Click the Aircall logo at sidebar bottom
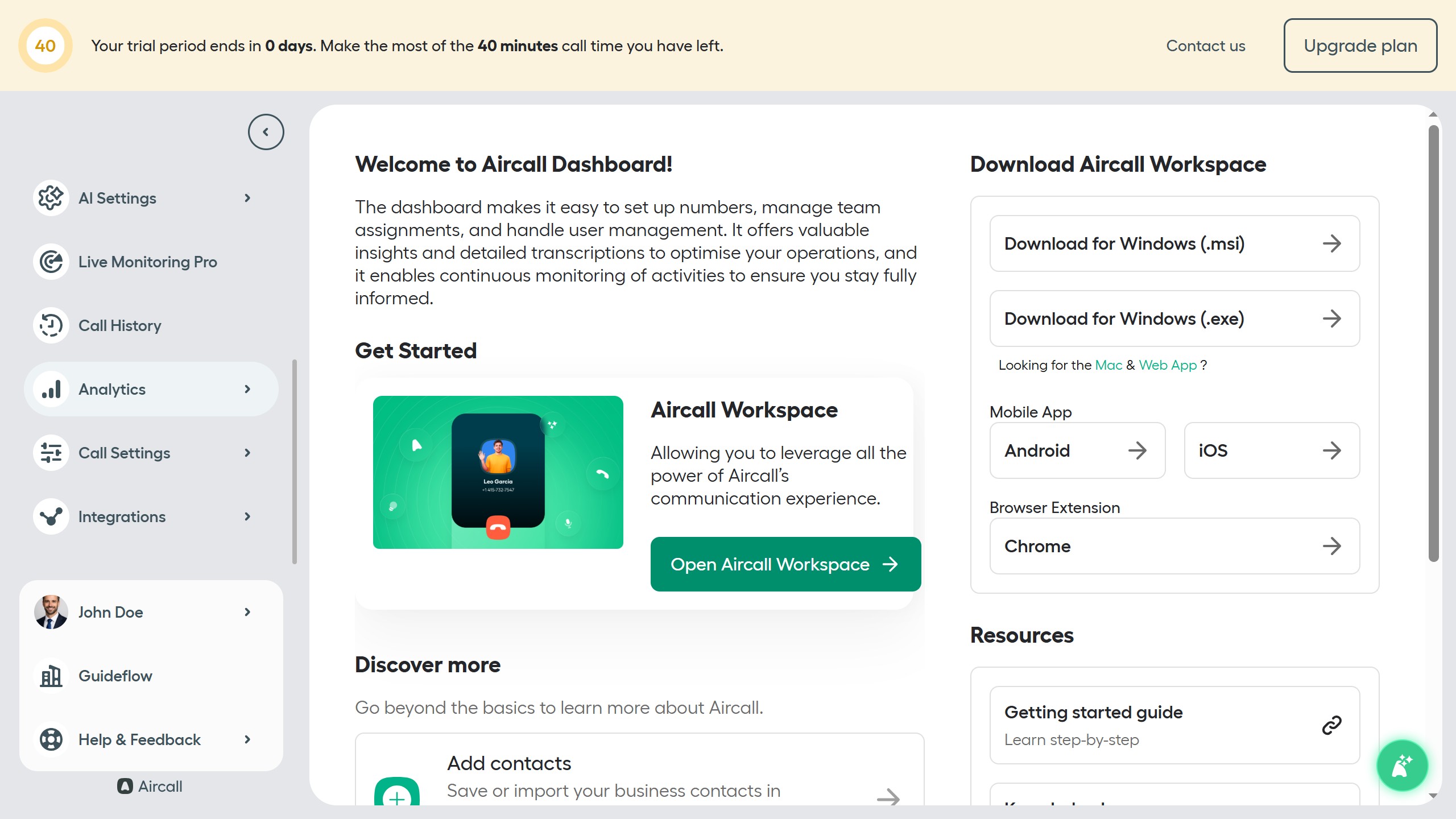1456x819 pixels. (x=150, y=787)
